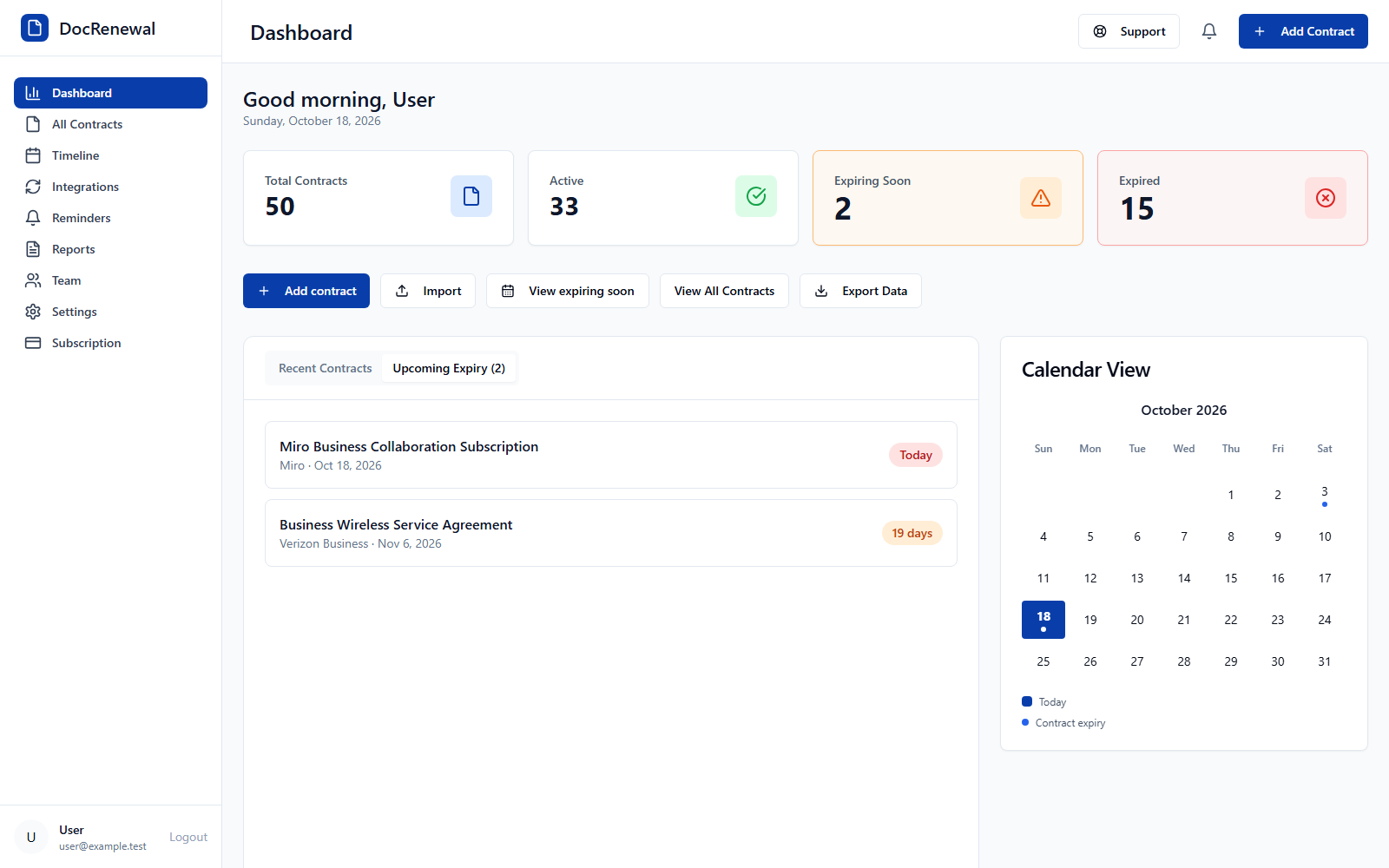Screen dimensions: 1389x868
Task: Select October 1 in the calendar
Action: (1231, 495)
